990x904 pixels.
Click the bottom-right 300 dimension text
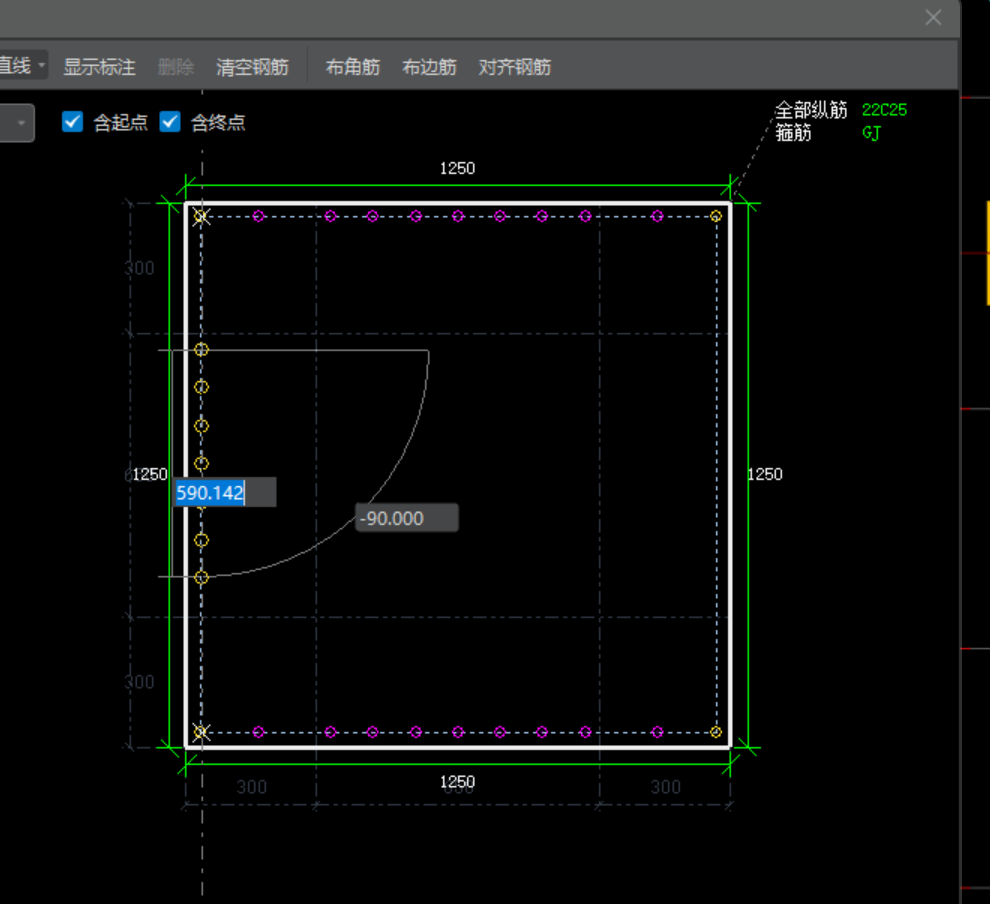click(x=665, y=787)
